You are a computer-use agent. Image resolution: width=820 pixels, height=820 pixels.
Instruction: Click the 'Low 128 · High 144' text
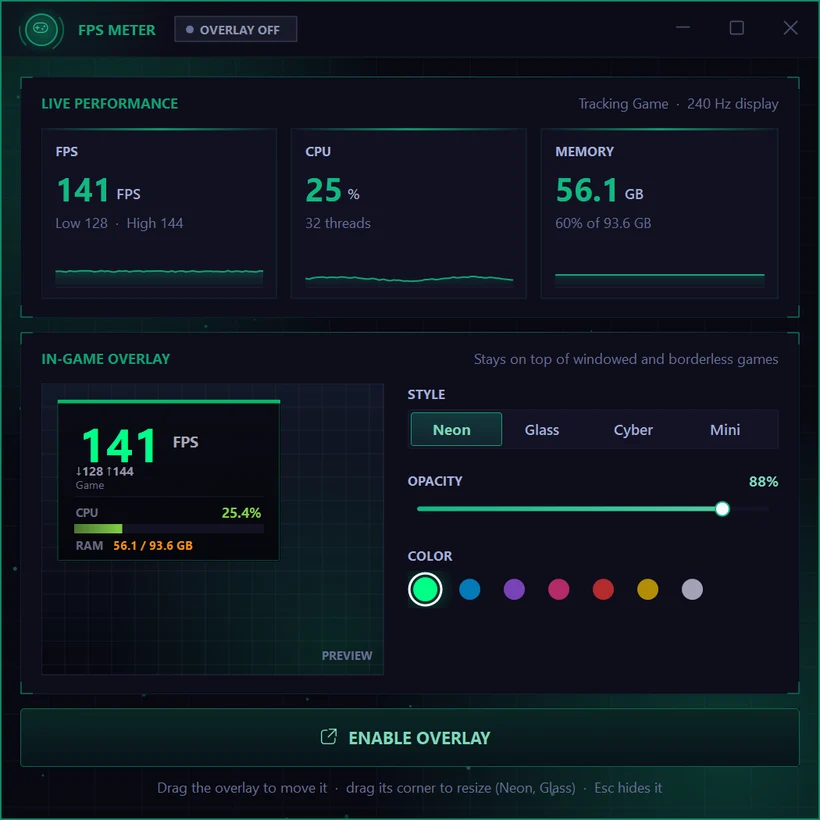[x=119, y=223]
